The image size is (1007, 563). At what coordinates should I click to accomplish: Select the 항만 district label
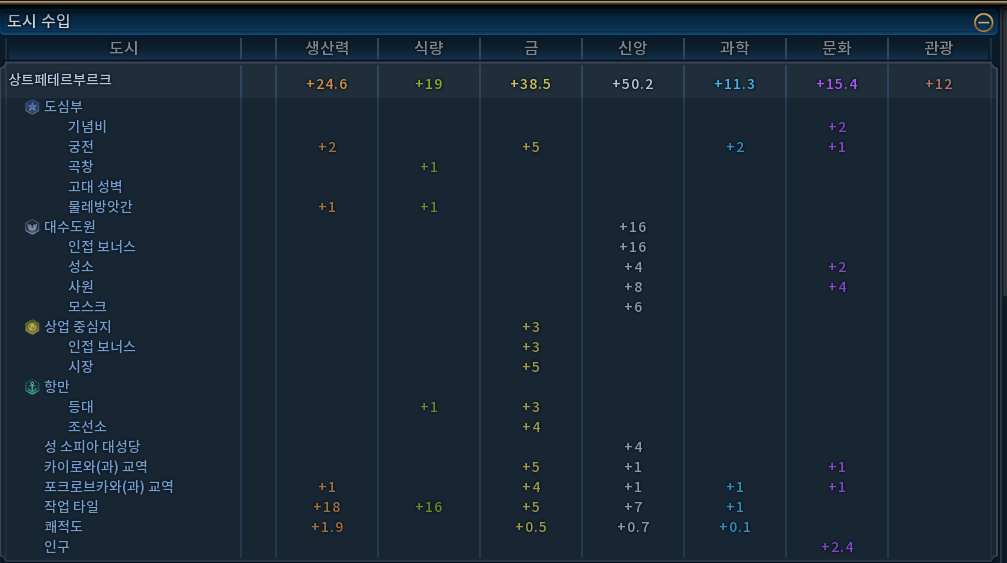(57, 386)
